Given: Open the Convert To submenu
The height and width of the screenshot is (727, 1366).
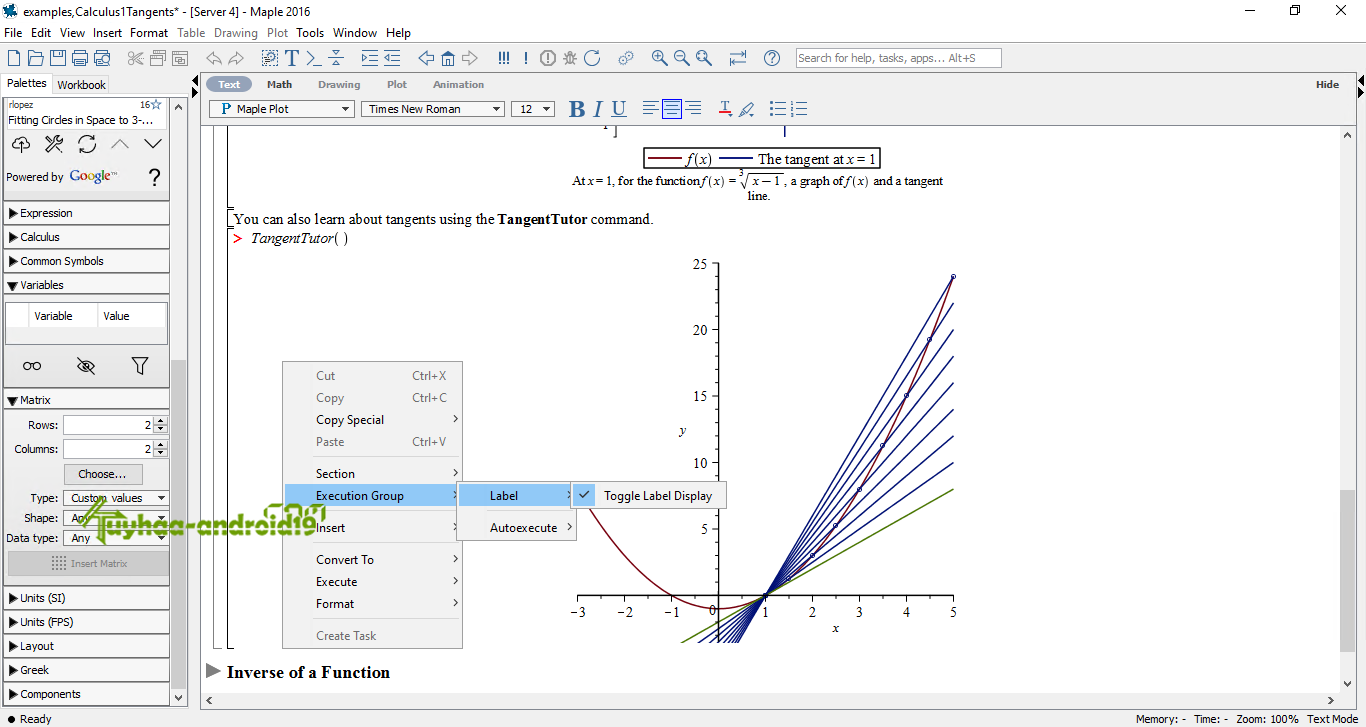Looking at the screenshot, I should coord(371,560).
